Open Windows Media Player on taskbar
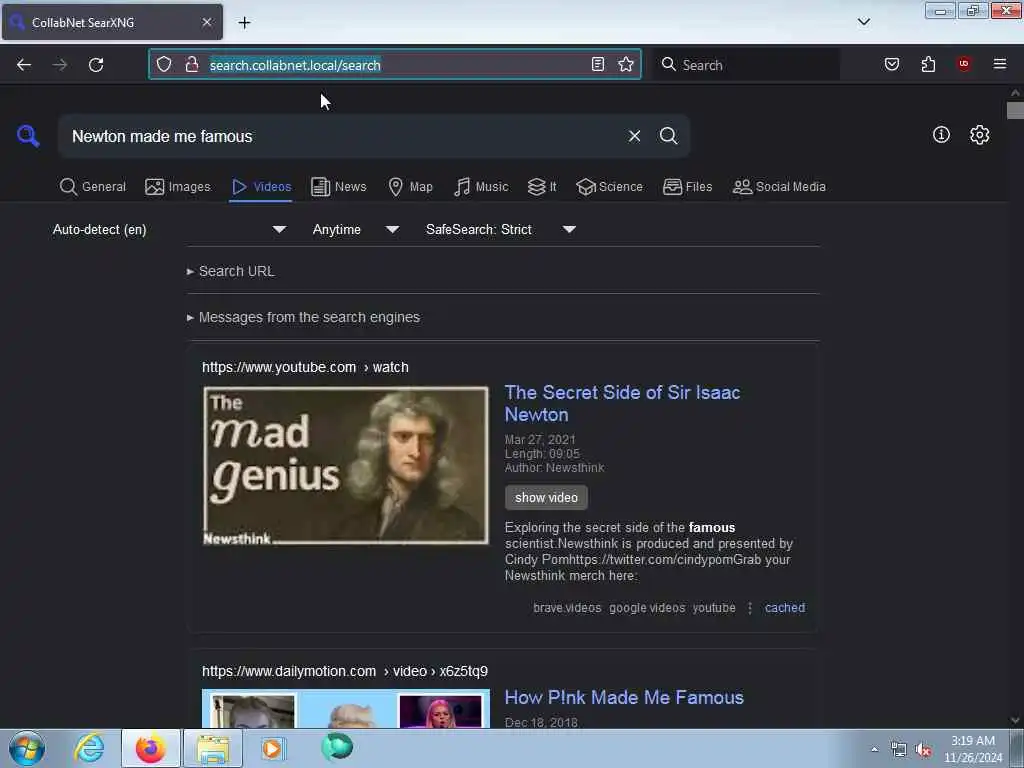The width and height of the screenshot is (1024, 768). pyautogui.click(x=272, y=748)
